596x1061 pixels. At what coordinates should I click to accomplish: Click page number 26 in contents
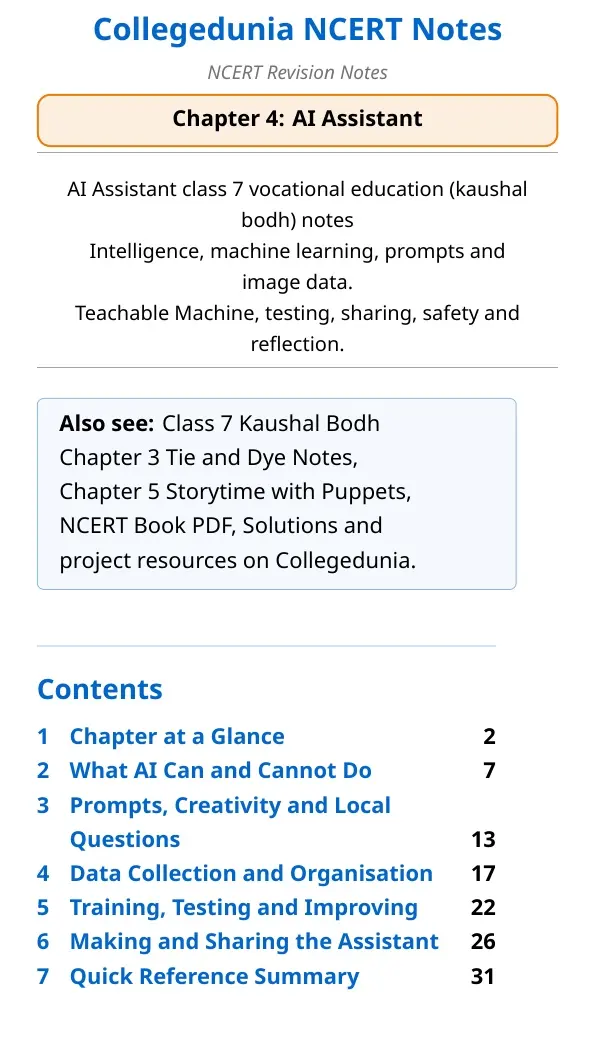coord(483,942)
